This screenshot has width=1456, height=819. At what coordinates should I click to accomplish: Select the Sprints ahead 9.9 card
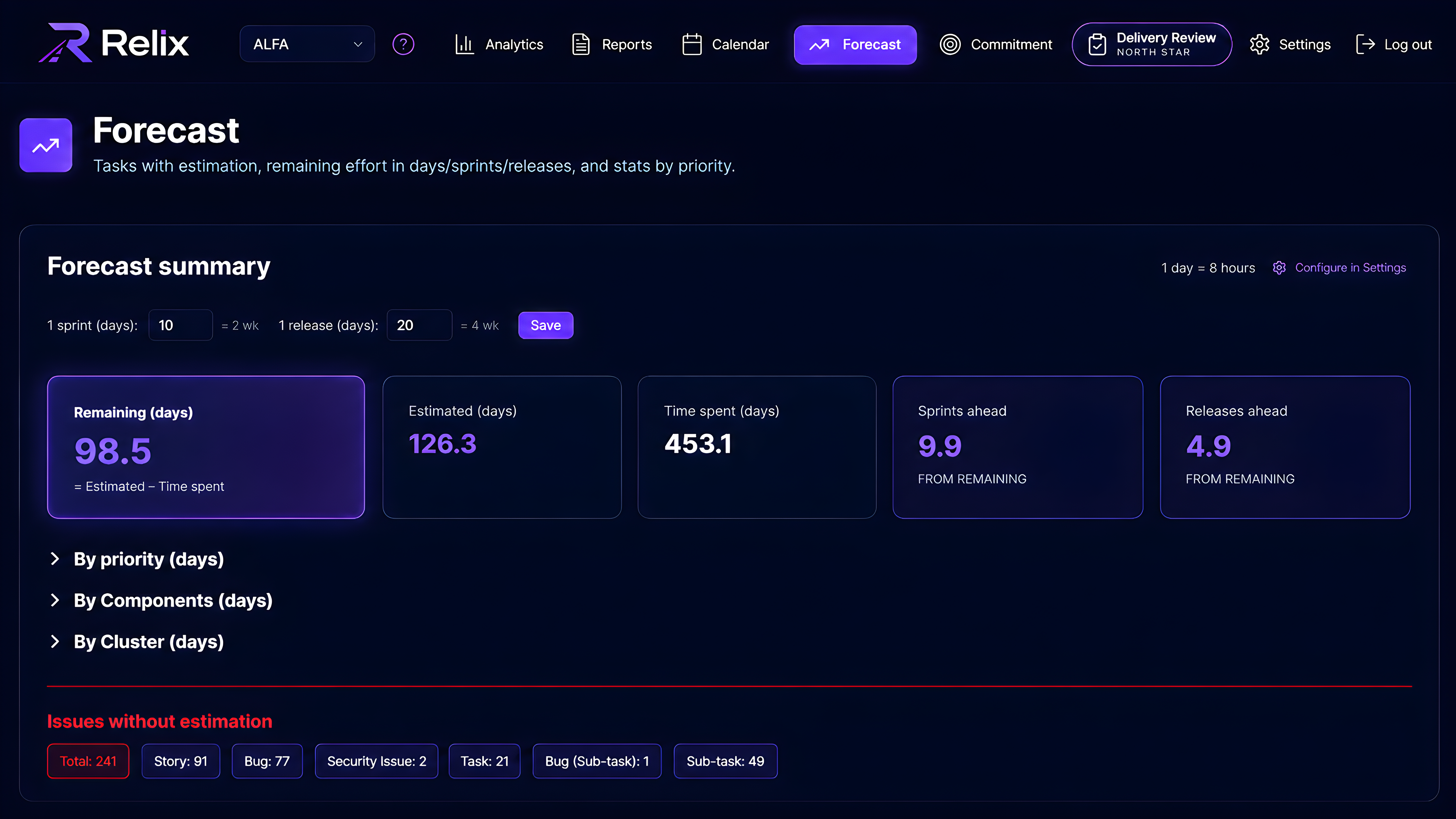tap(1018, 447)
